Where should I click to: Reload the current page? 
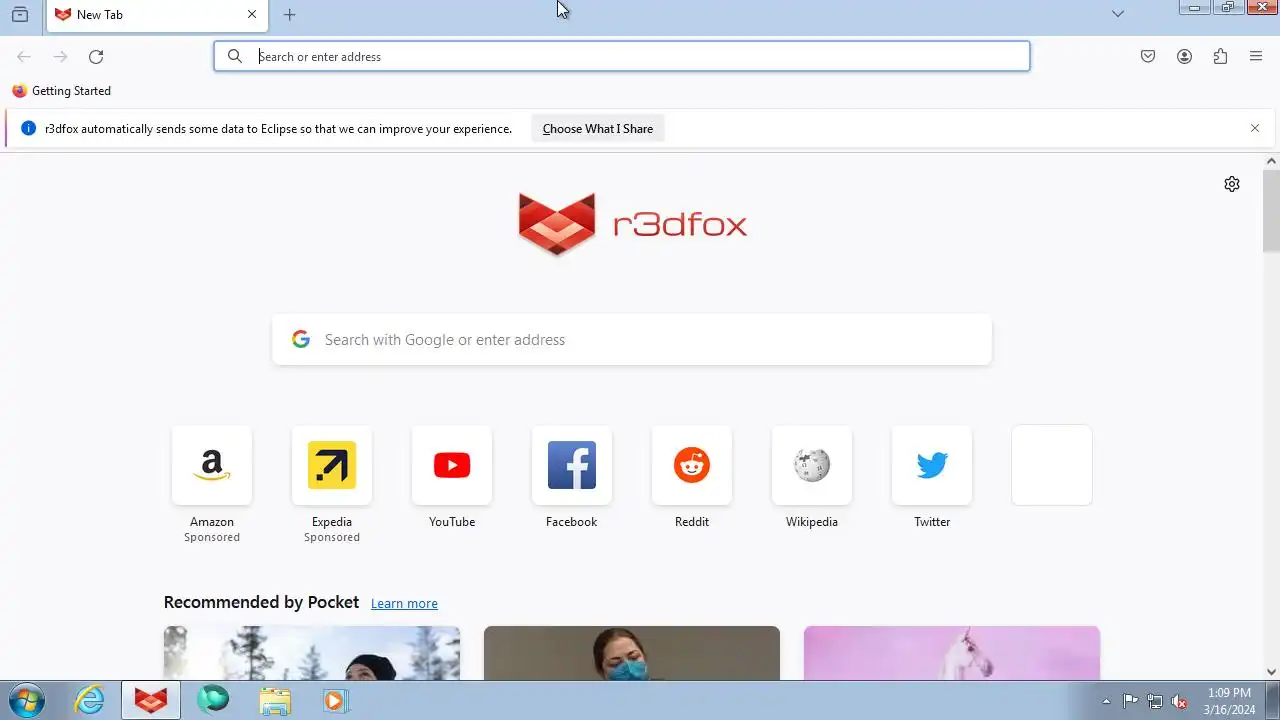[x=96, y=57]
